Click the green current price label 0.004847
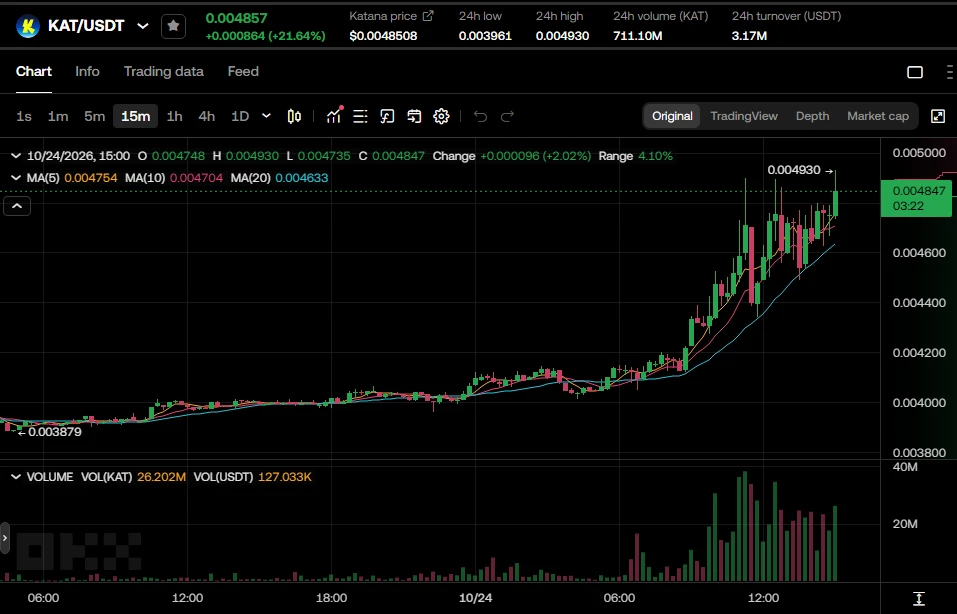This screenshot has height=614, width=957. 916,198
